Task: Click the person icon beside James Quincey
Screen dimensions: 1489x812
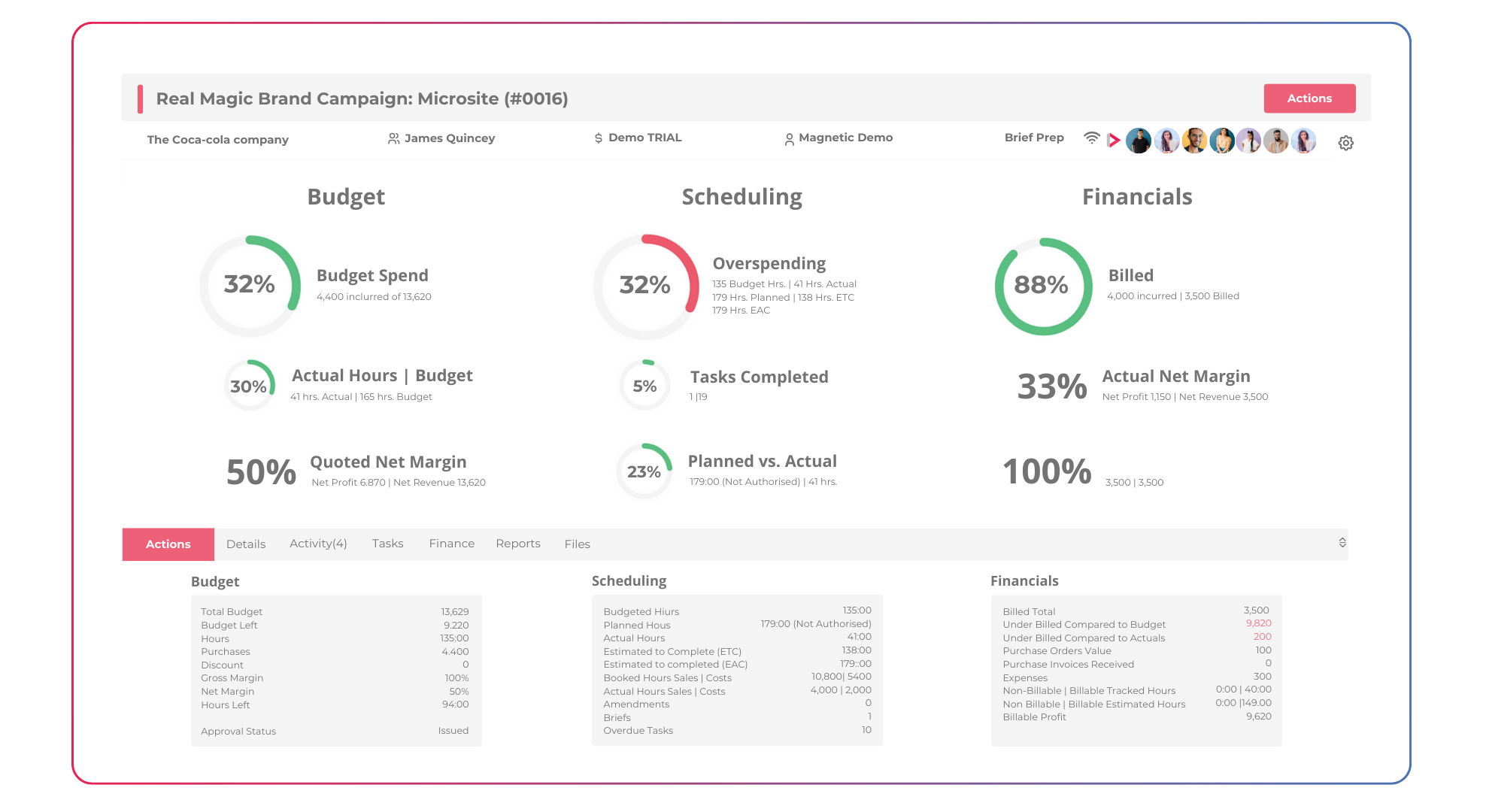Action: click(x=393, y=138)
